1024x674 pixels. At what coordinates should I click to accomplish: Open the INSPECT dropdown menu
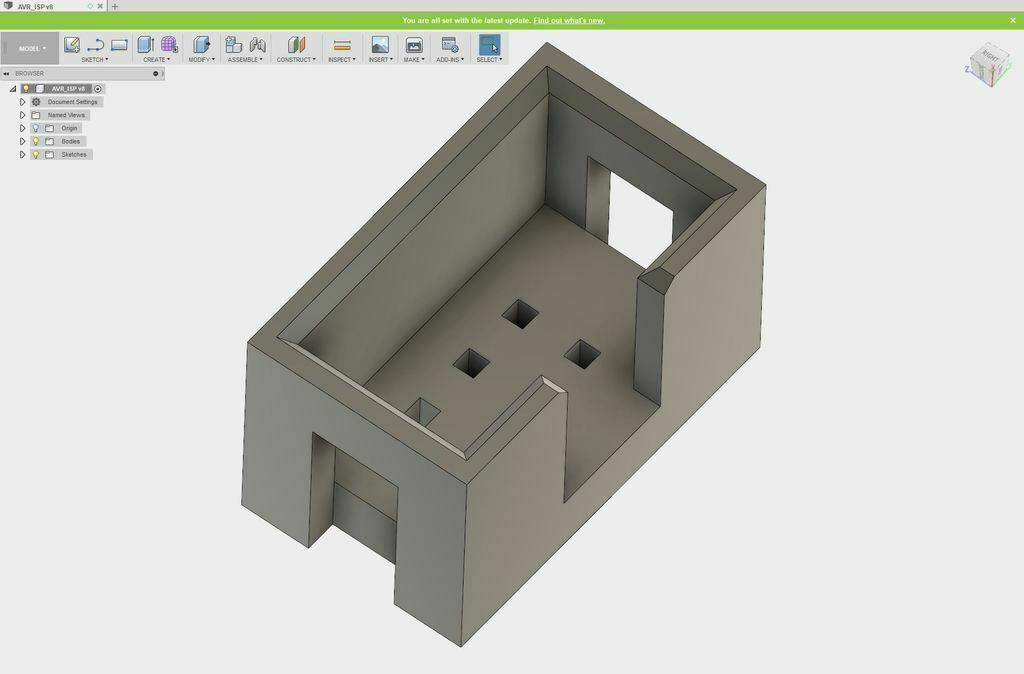click(342, 59)
